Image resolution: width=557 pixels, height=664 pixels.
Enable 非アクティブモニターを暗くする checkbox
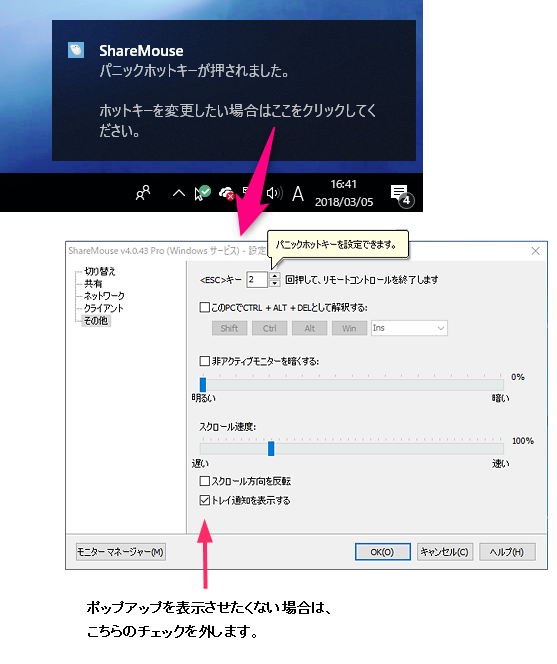click(205, 361)
